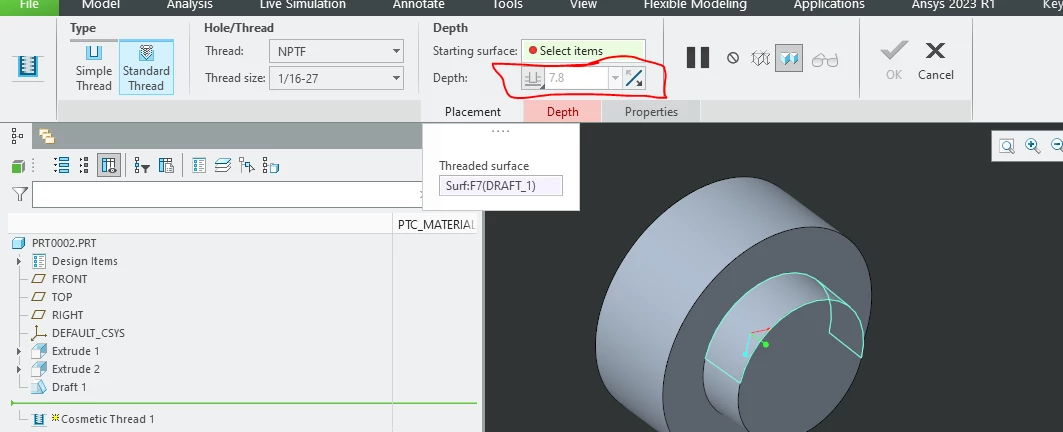1063x432 pixels.
Task: Show the Model Tree navigator tab
Action: pyautogui.click(x=18, y=136)
